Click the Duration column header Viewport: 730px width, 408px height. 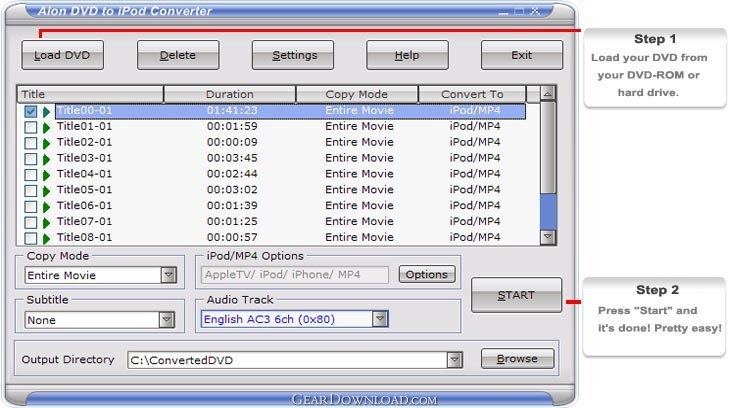tap(230, 94)
